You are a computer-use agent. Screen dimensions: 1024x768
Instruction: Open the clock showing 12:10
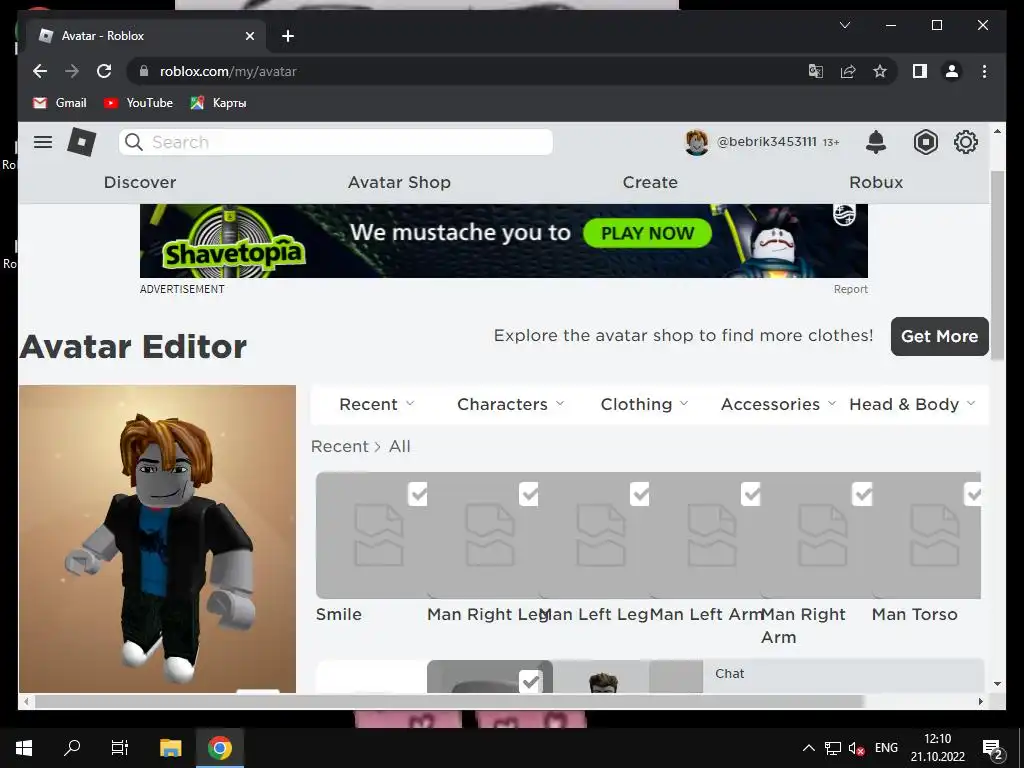pos(938,748)
